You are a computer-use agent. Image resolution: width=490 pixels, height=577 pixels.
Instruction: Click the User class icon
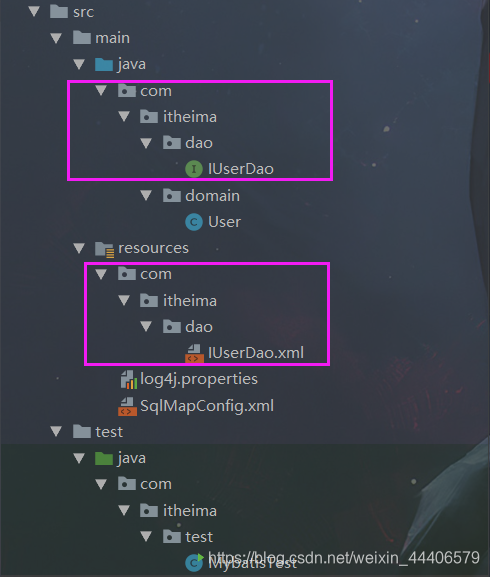click(x=194, y=222)
